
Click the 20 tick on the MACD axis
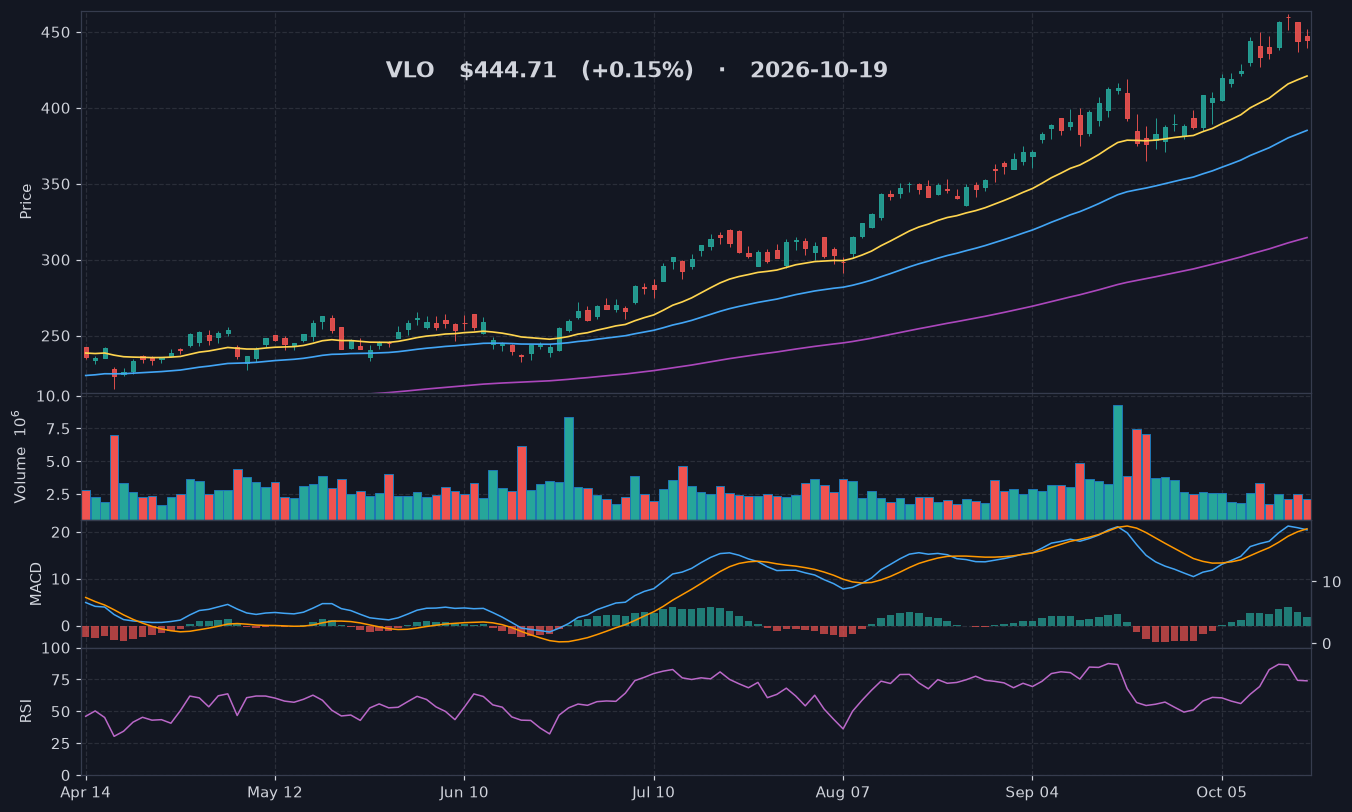61,533
